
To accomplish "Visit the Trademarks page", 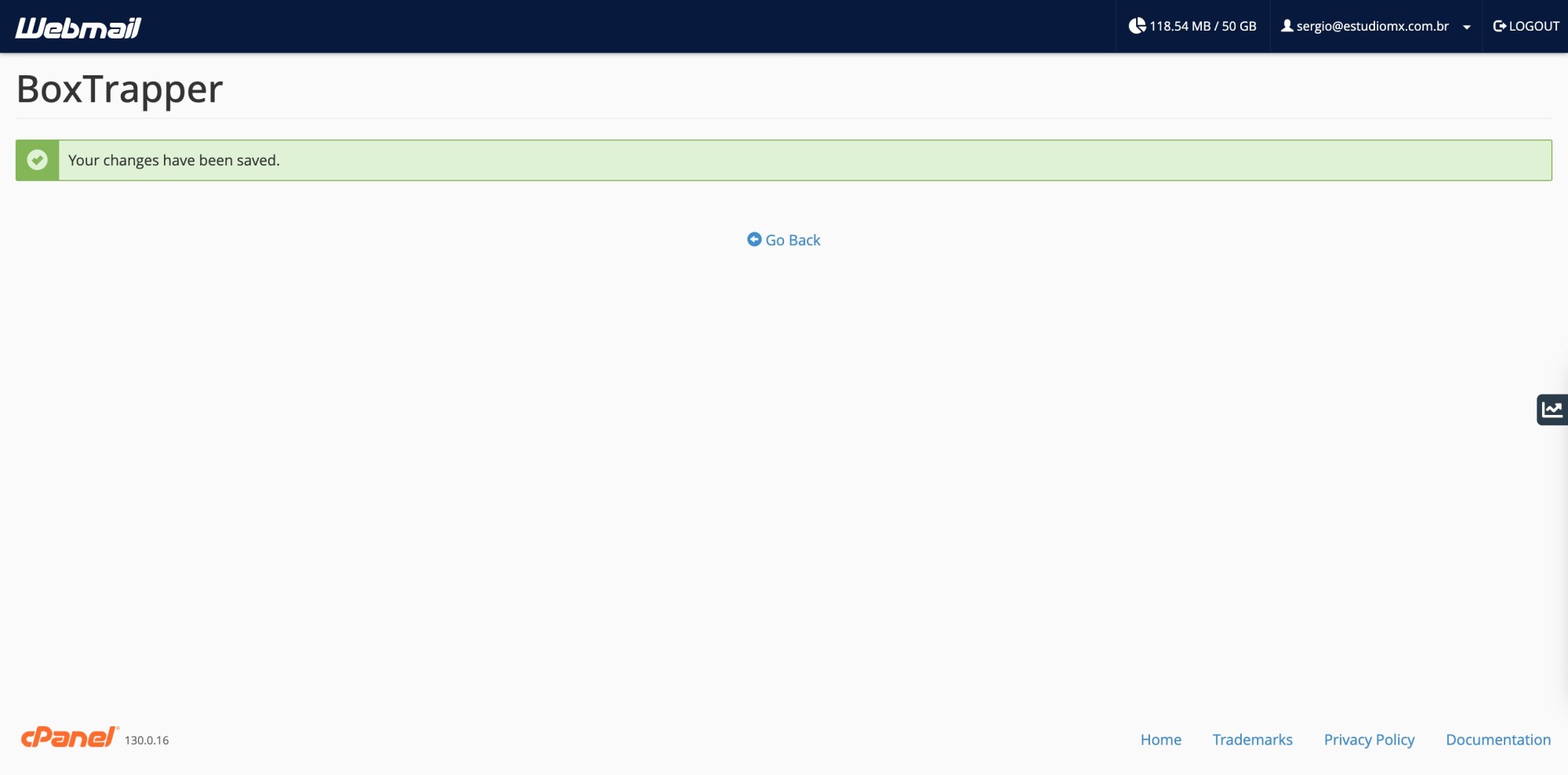I will point(1252,739).
